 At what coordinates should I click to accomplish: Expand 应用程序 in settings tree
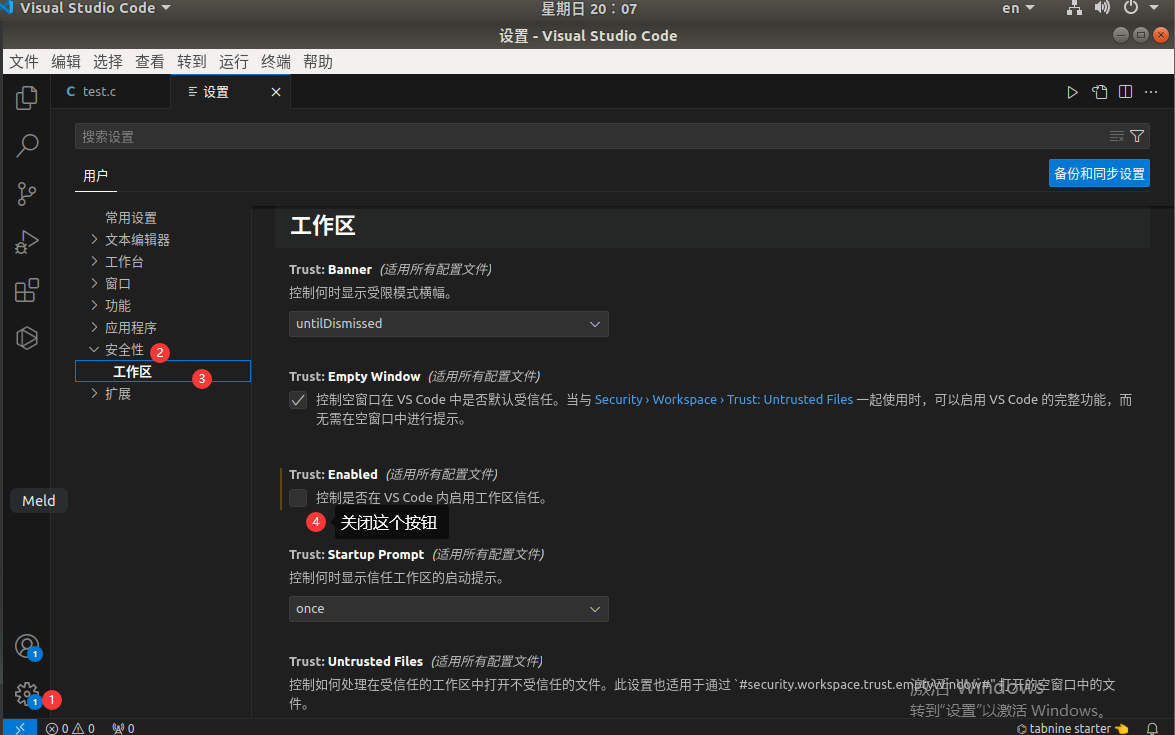[x=94, y=327]
